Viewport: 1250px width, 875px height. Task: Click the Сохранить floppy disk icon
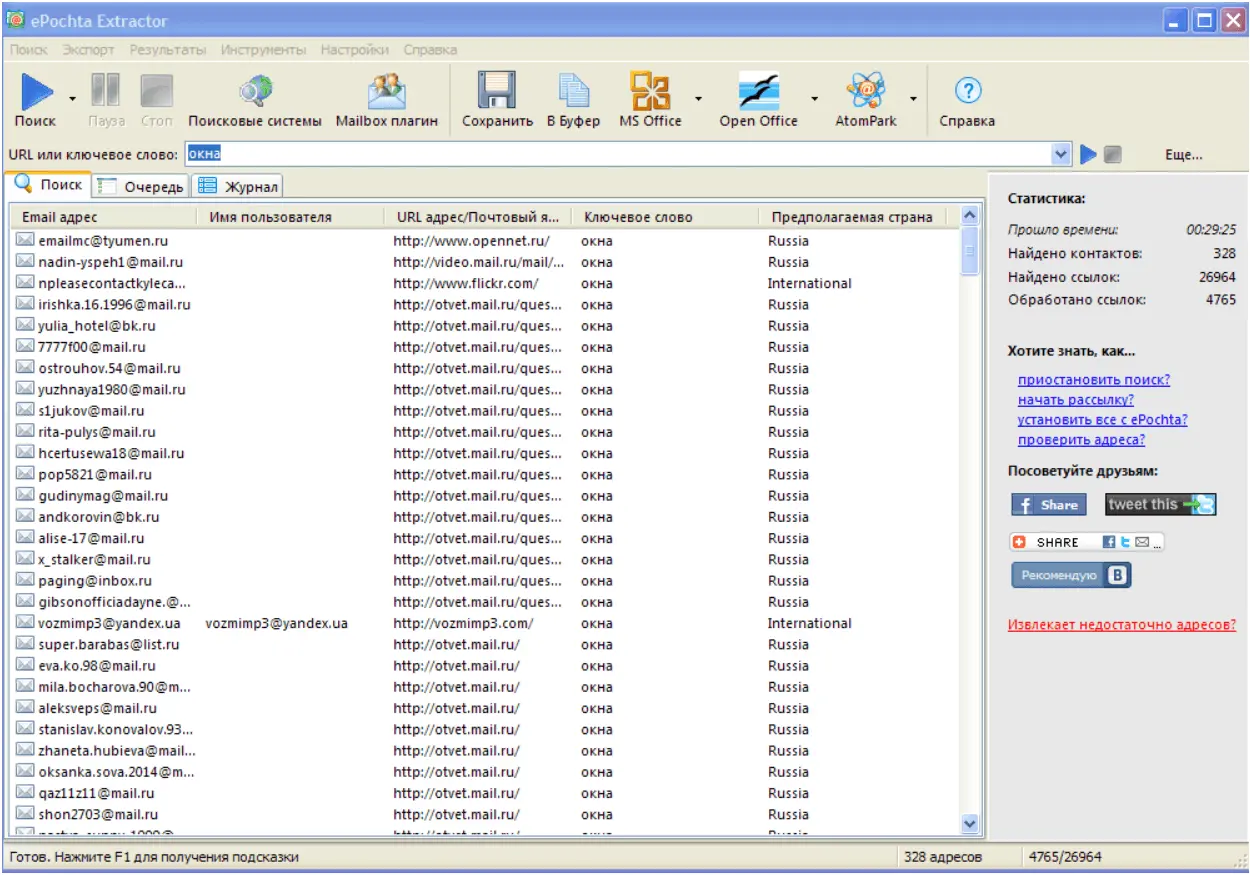(x=497, y=93)
